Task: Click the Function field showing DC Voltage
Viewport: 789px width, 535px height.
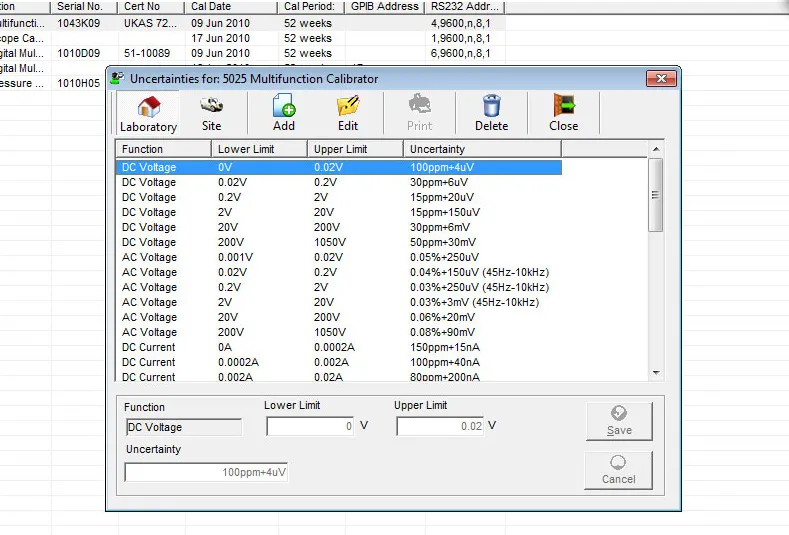Action: tap(184, 427)
